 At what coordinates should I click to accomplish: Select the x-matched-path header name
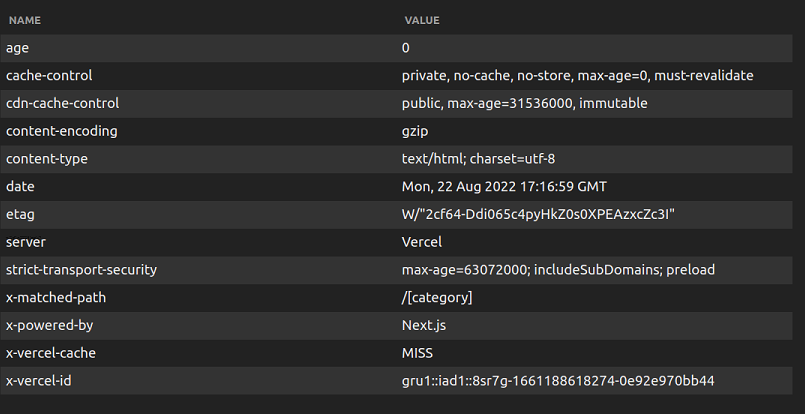point(56,297)
